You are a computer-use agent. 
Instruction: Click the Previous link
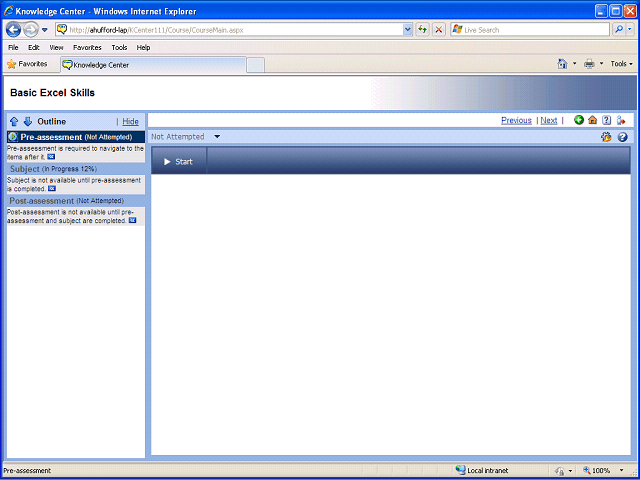tap(516, 120)
